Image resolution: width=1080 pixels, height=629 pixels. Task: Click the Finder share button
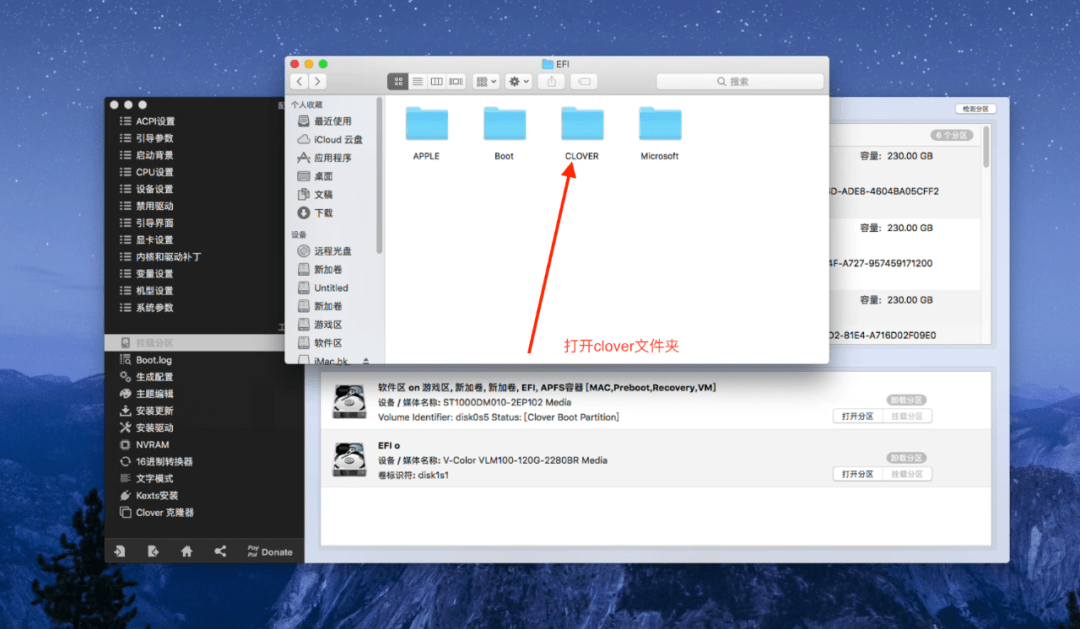coord(552,81)
